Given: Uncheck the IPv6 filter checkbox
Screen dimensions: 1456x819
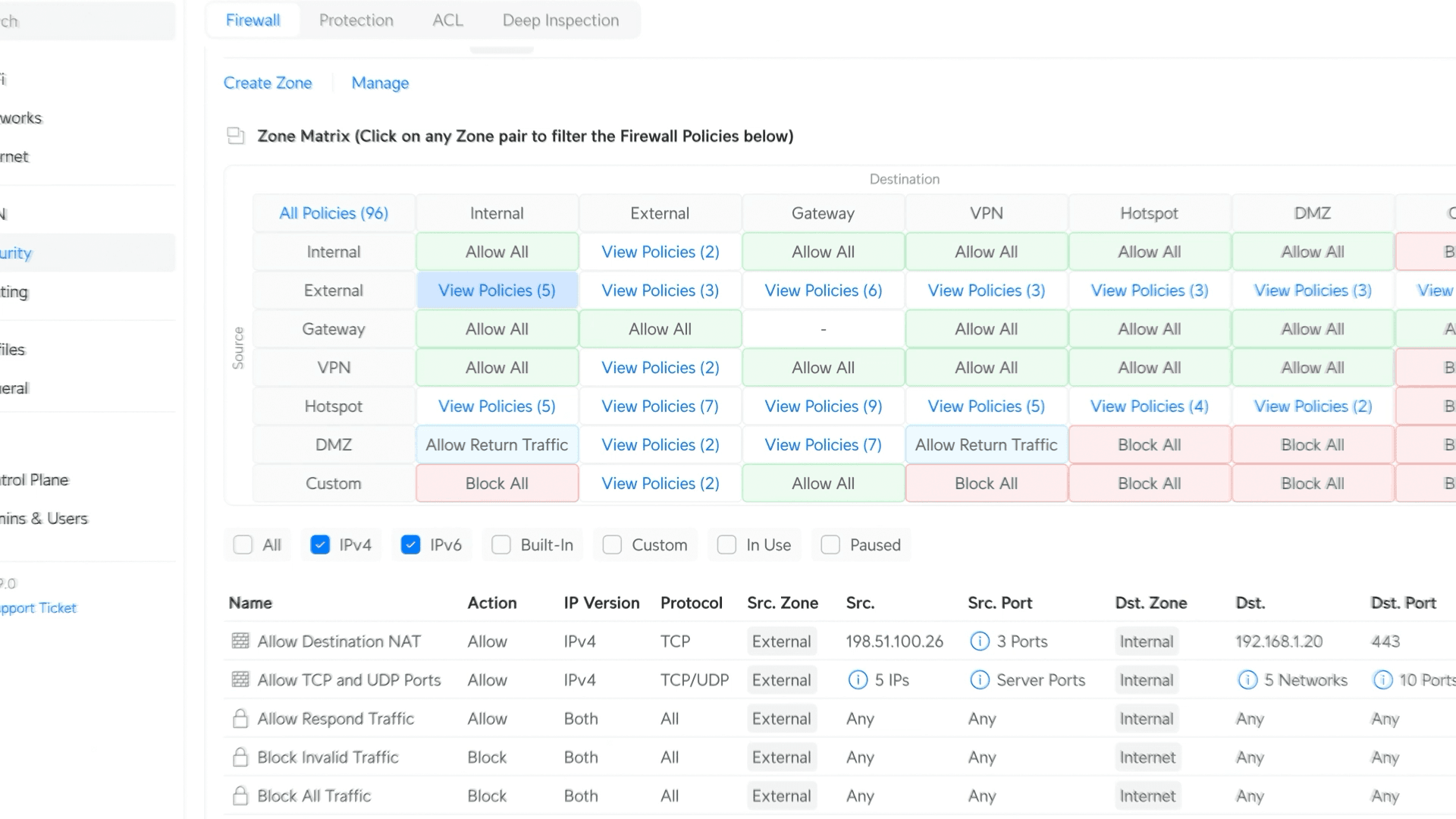Looking at the screenshot, I should click(x=410, y=545).
